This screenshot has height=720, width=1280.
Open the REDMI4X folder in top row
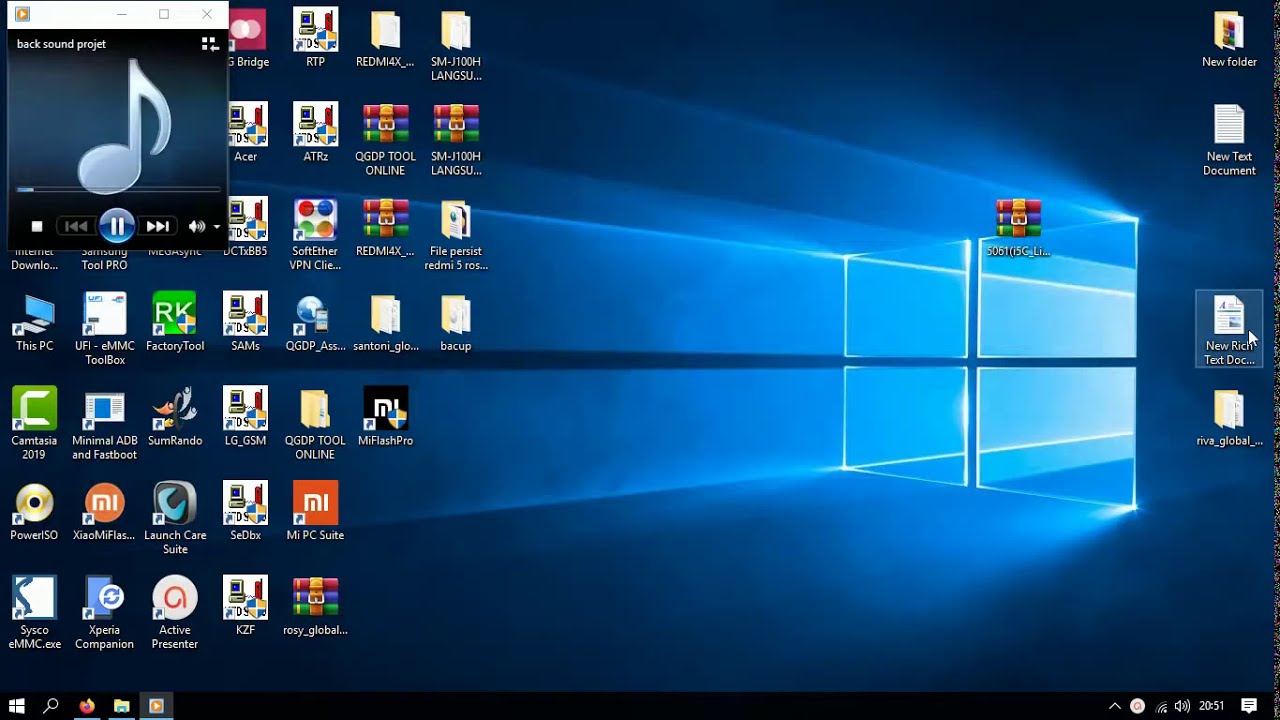(x=385, y=39)
